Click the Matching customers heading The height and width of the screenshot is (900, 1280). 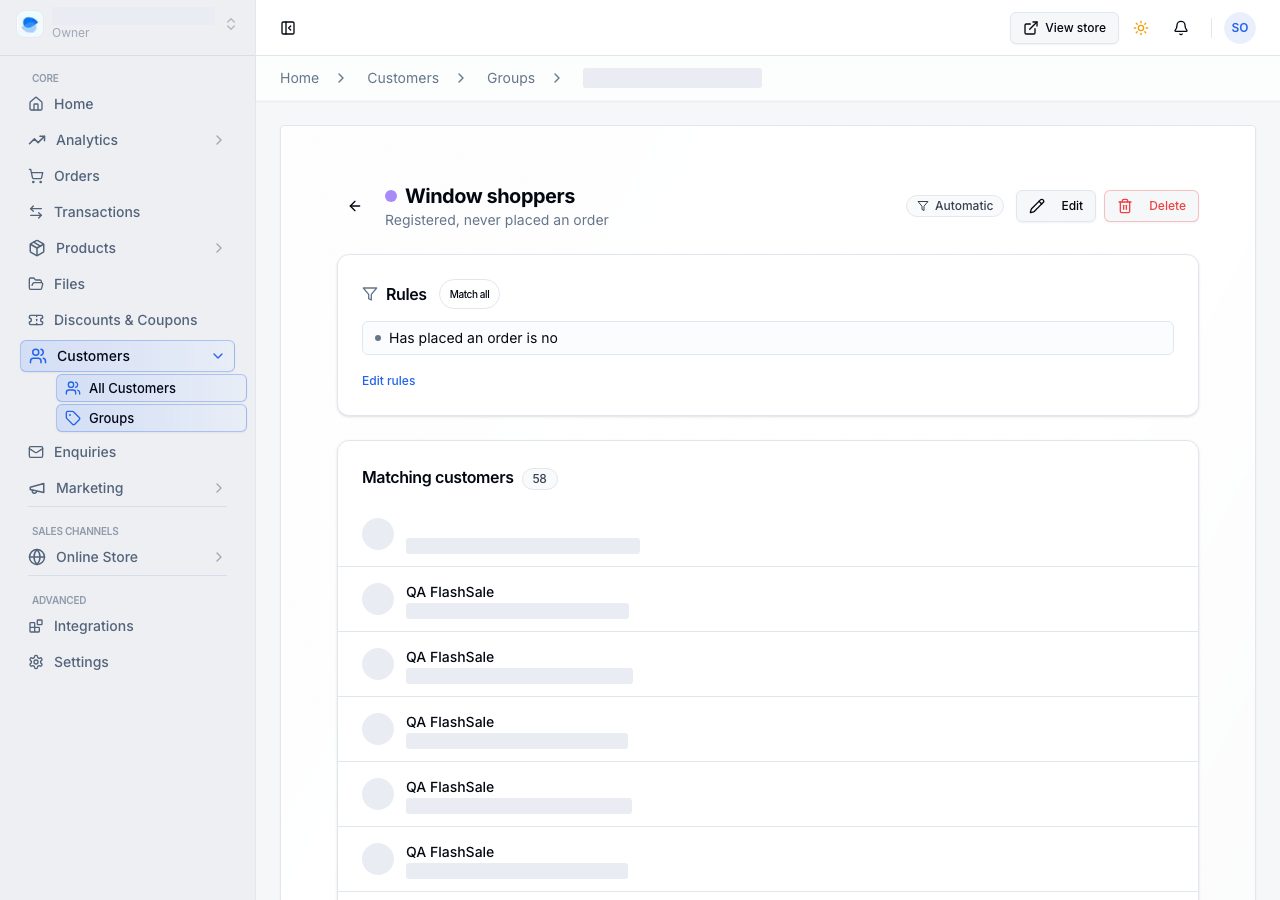click(x=438, y=478)
